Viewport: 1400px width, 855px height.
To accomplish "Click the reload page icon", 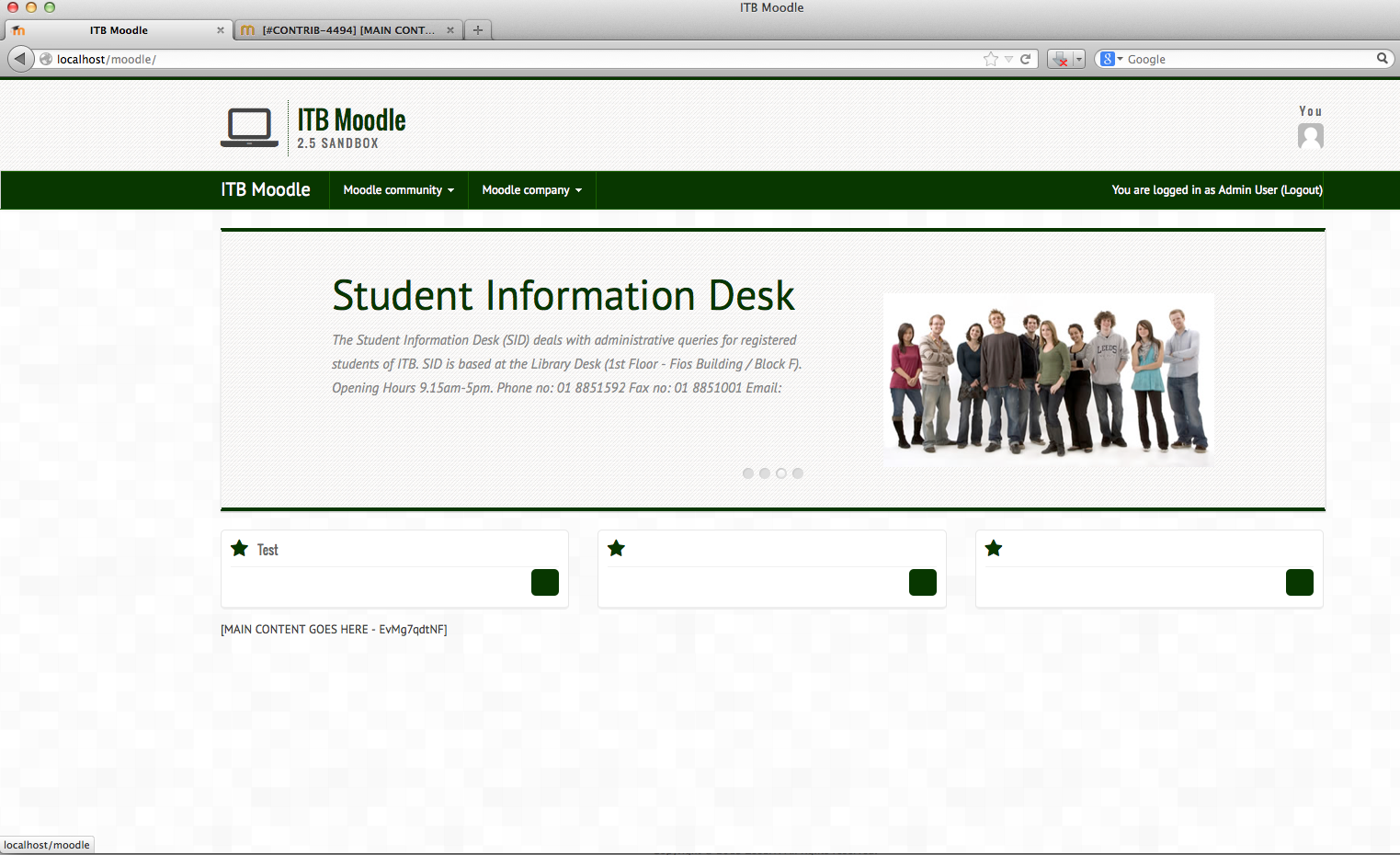I will [x=1026, y=59].
